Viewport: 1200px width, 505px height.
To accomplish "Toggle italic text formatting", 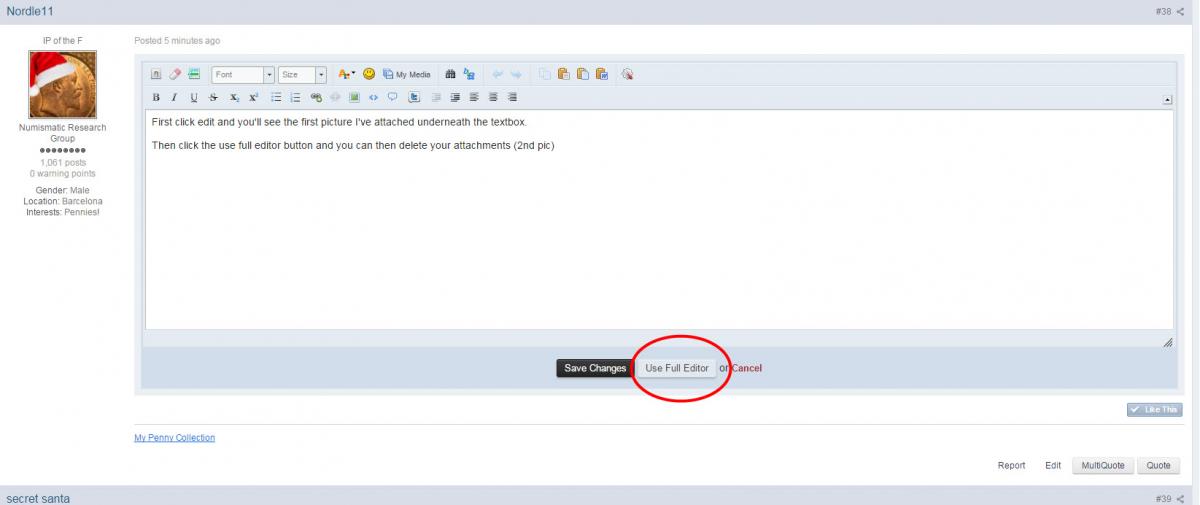I will 174,97.
